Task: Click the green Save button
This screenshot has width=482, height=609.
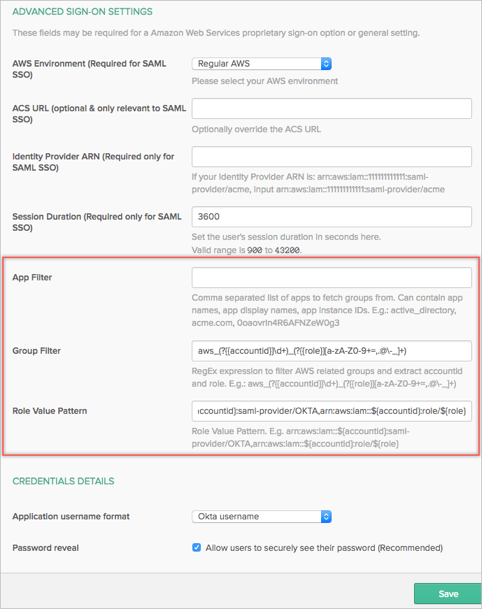Action: click(448, 594)
